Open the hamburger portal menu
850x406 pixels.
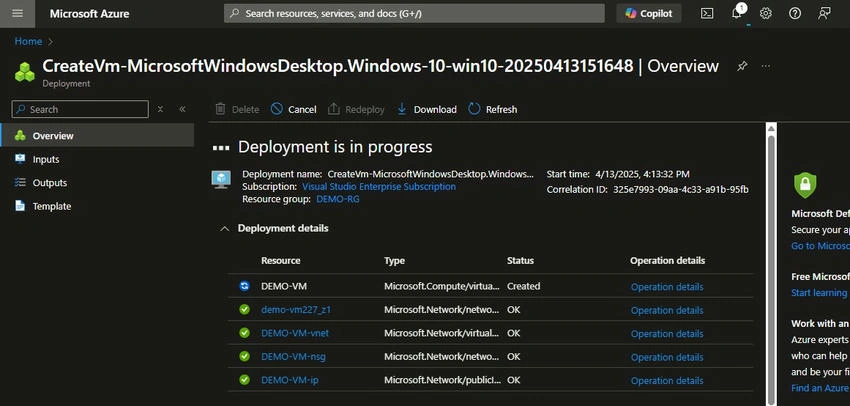tap(17, 14)
